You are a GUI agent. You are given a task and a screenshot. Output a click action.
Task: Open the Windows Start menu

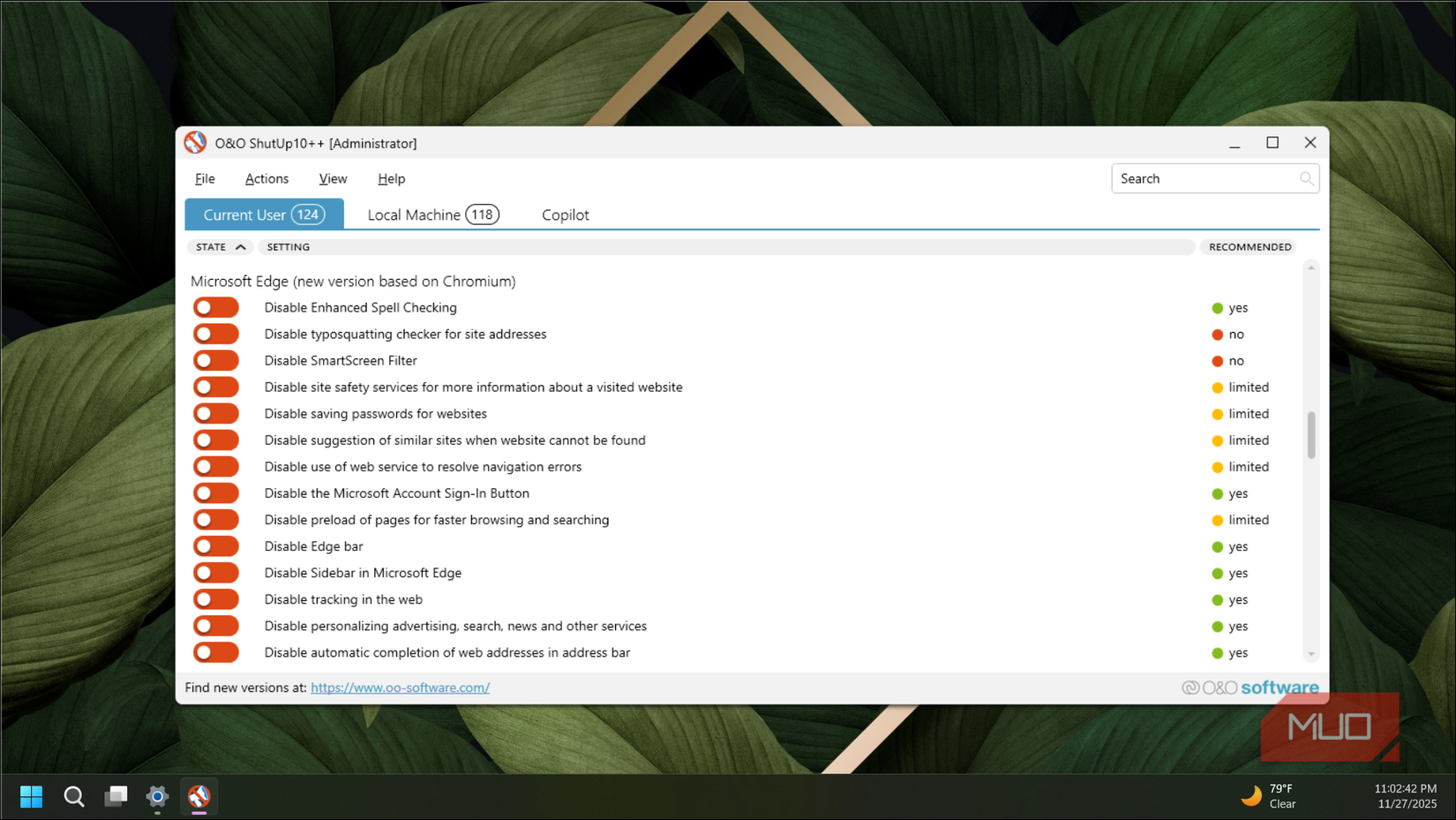click(32, 796)
